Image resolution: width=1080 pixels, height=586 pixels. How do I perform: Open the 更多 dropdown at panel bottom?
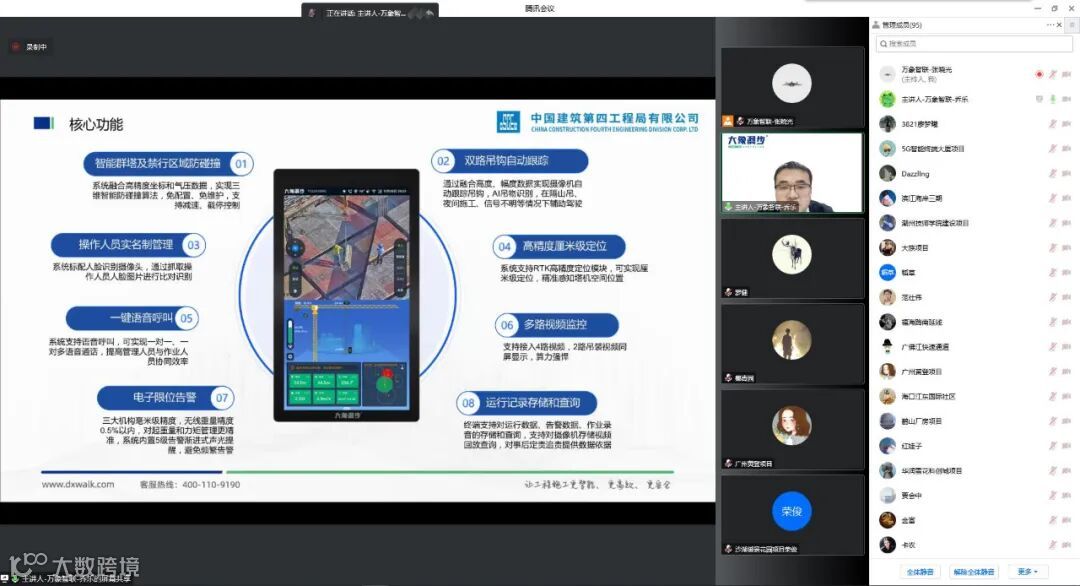1027,572
